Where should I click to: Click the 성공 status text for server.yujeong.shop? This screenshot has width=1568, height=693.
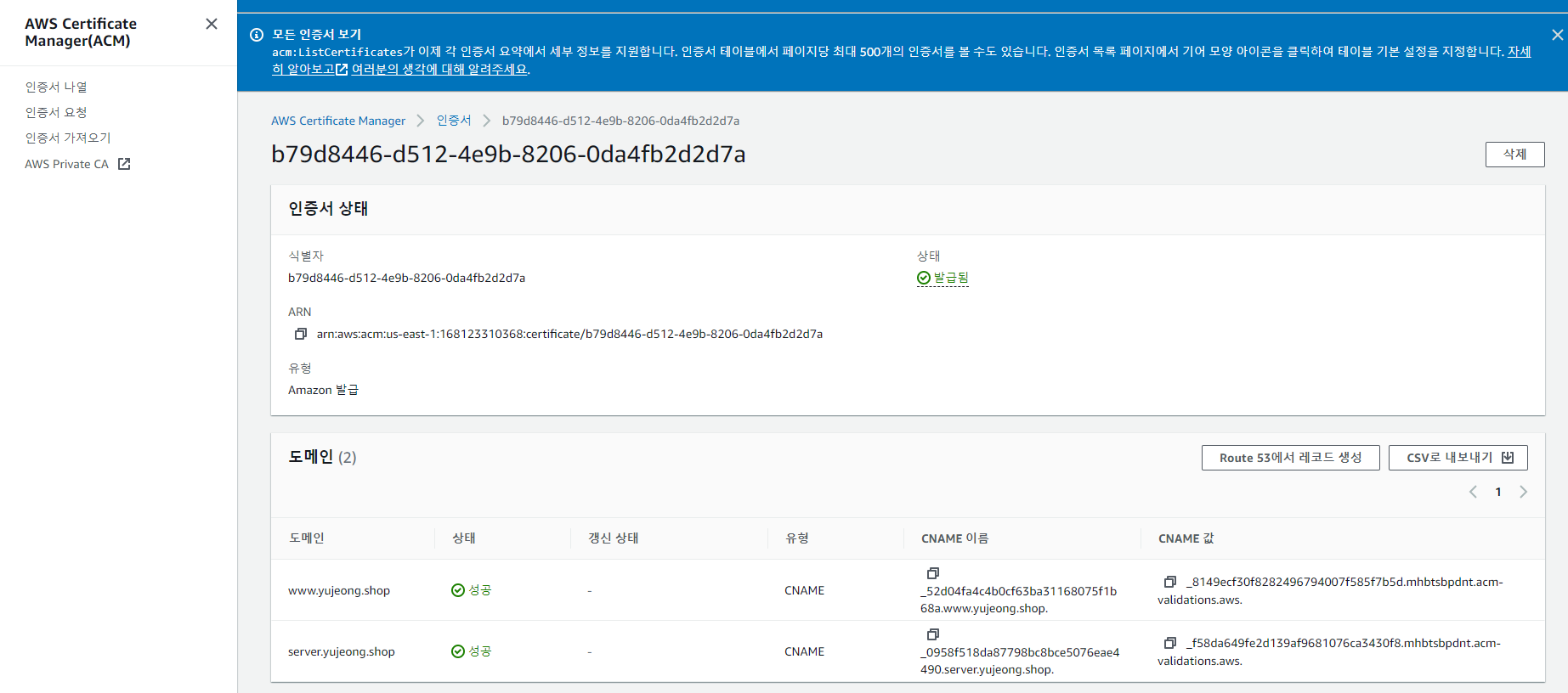tap(480, 651)
